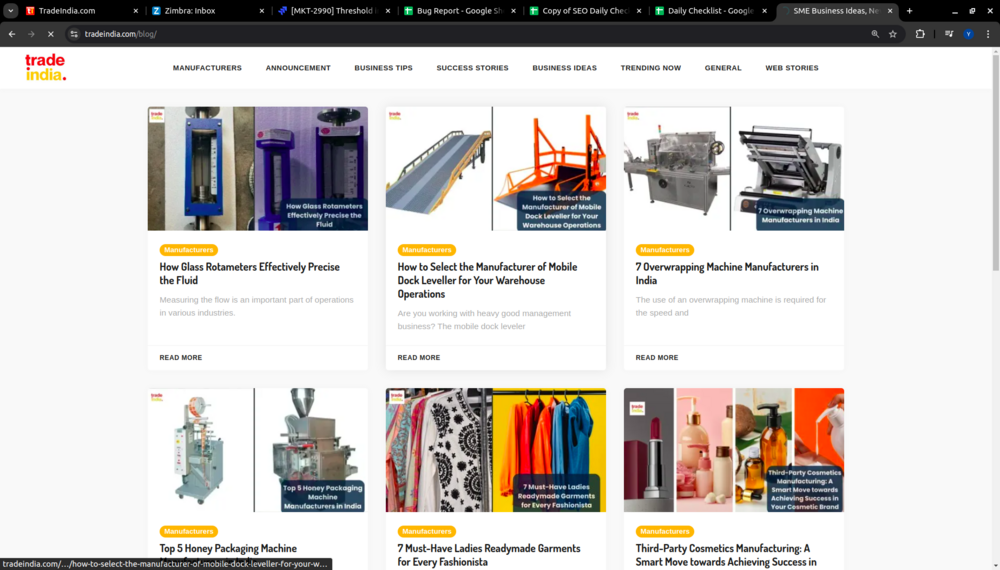Screen dimensions: 1000x570
Task: Open site information icon in address bar
Action: pyautogui.click(x=74, y=34)
